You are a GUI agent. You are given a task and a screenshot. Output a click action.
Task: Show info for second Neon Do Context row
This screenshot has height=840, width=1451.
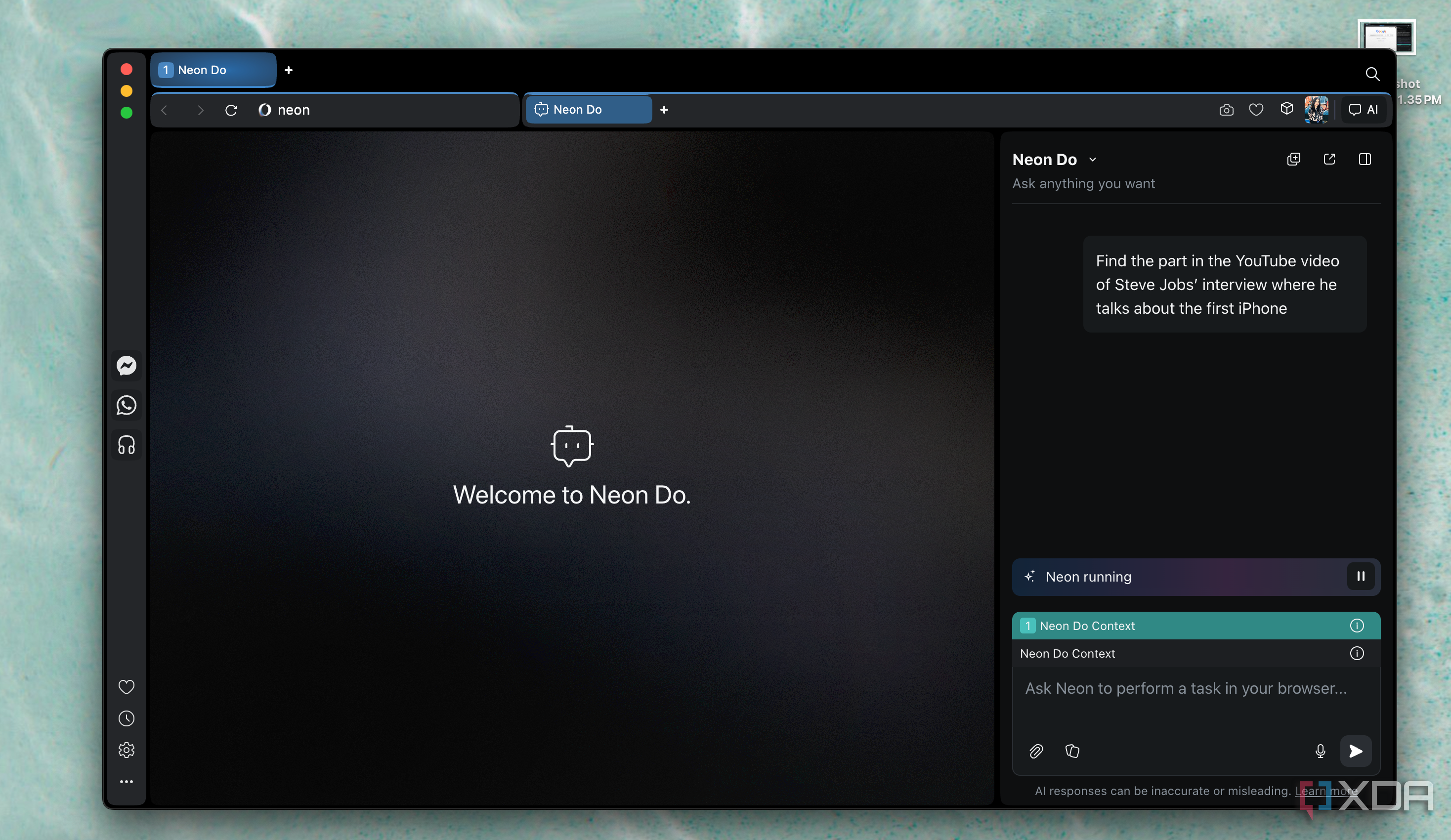1357,653
